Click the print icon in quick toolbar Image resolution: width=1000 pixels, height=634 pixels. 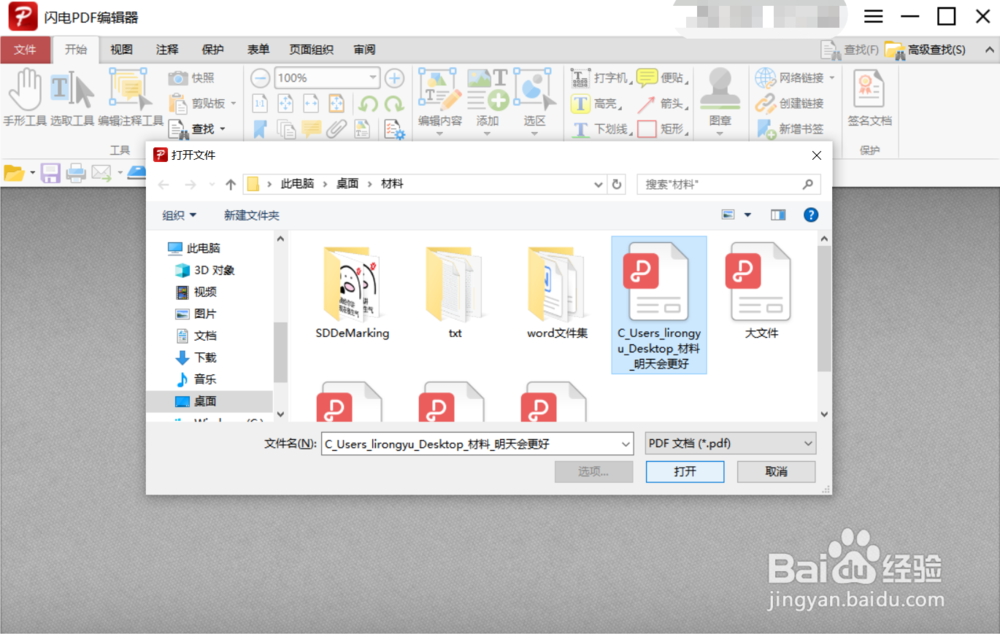[x=76, y=173]
